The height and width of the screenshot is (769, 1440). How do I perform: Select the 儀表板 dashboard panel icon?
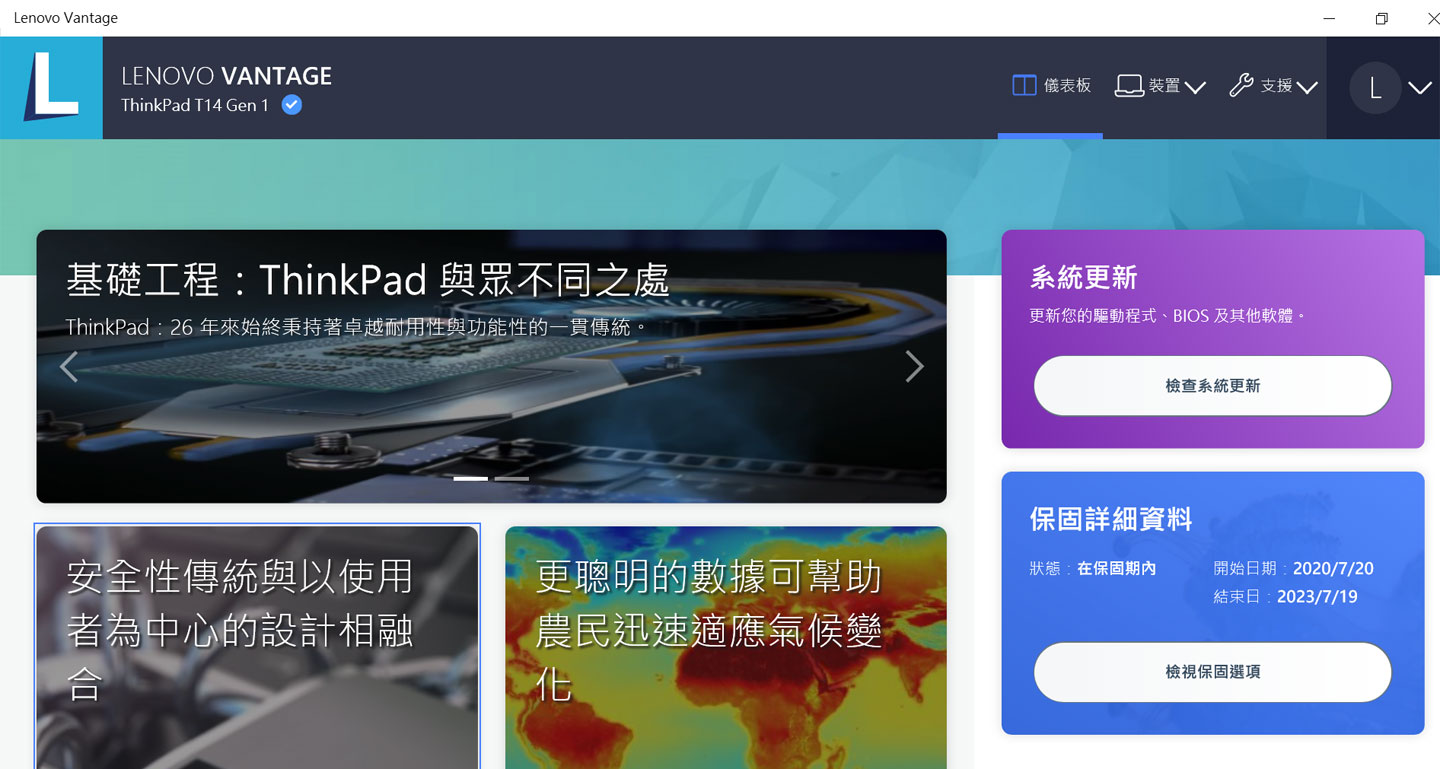click(x=1023, y=85)
